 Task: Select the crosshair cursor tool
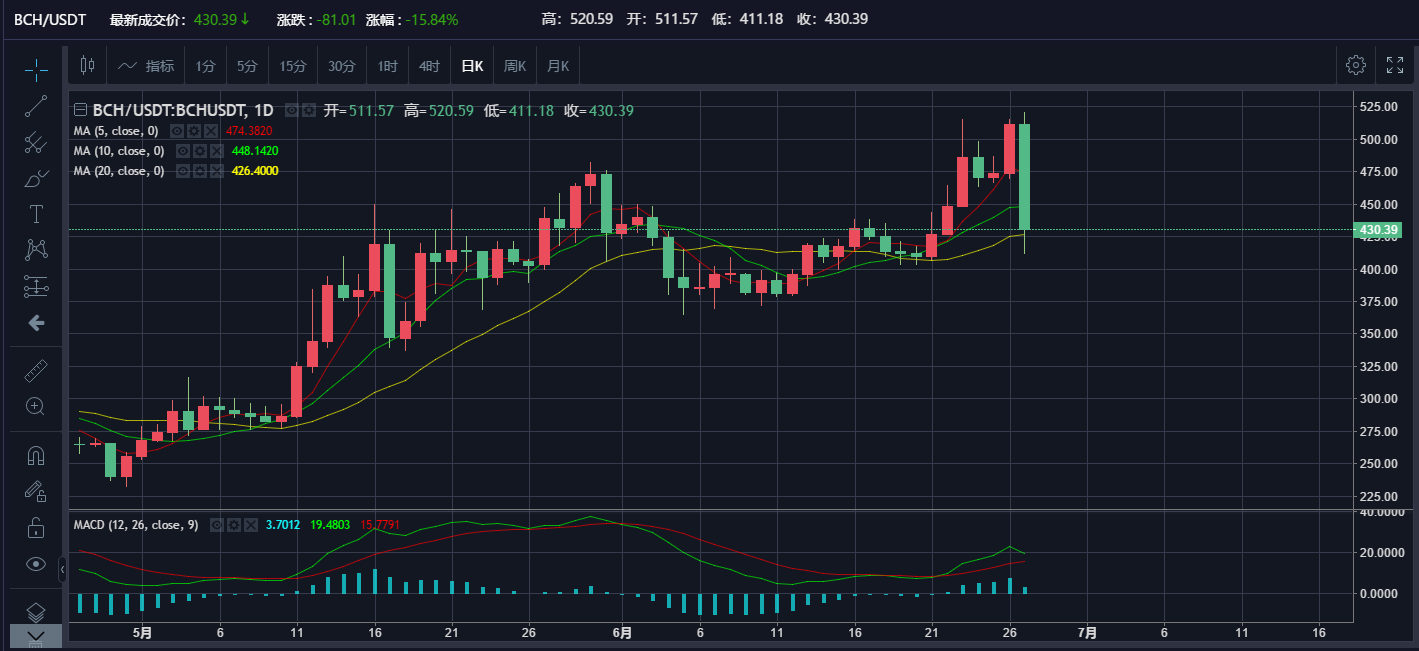[x=36, y=69]
